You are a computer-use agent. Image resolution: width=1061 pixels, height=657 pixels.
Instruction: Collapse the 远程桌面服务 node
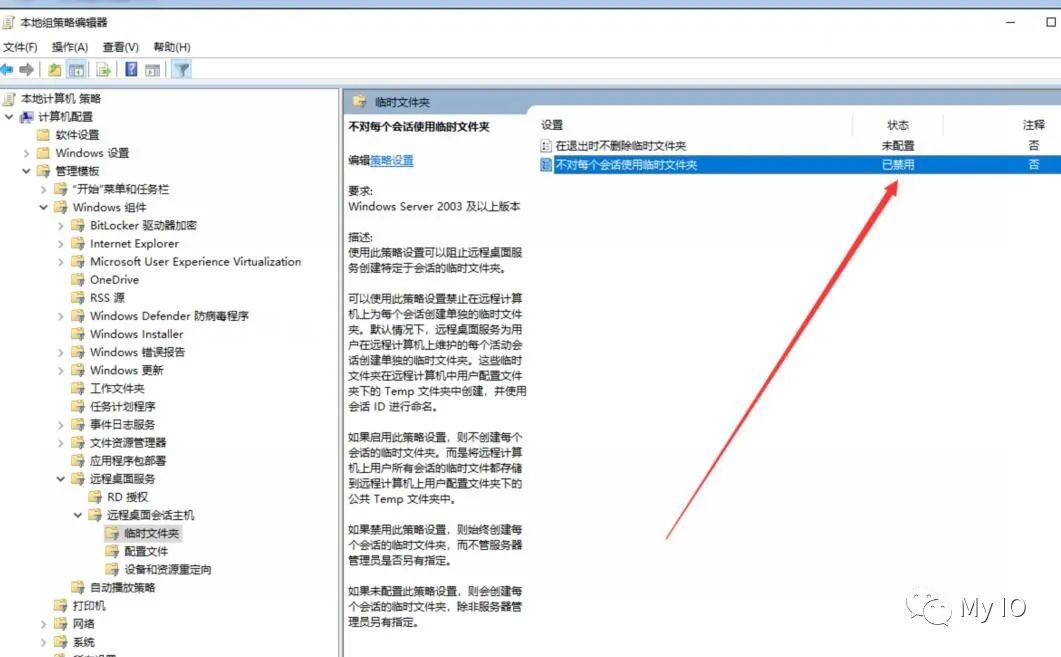click(x=61, y=478)
